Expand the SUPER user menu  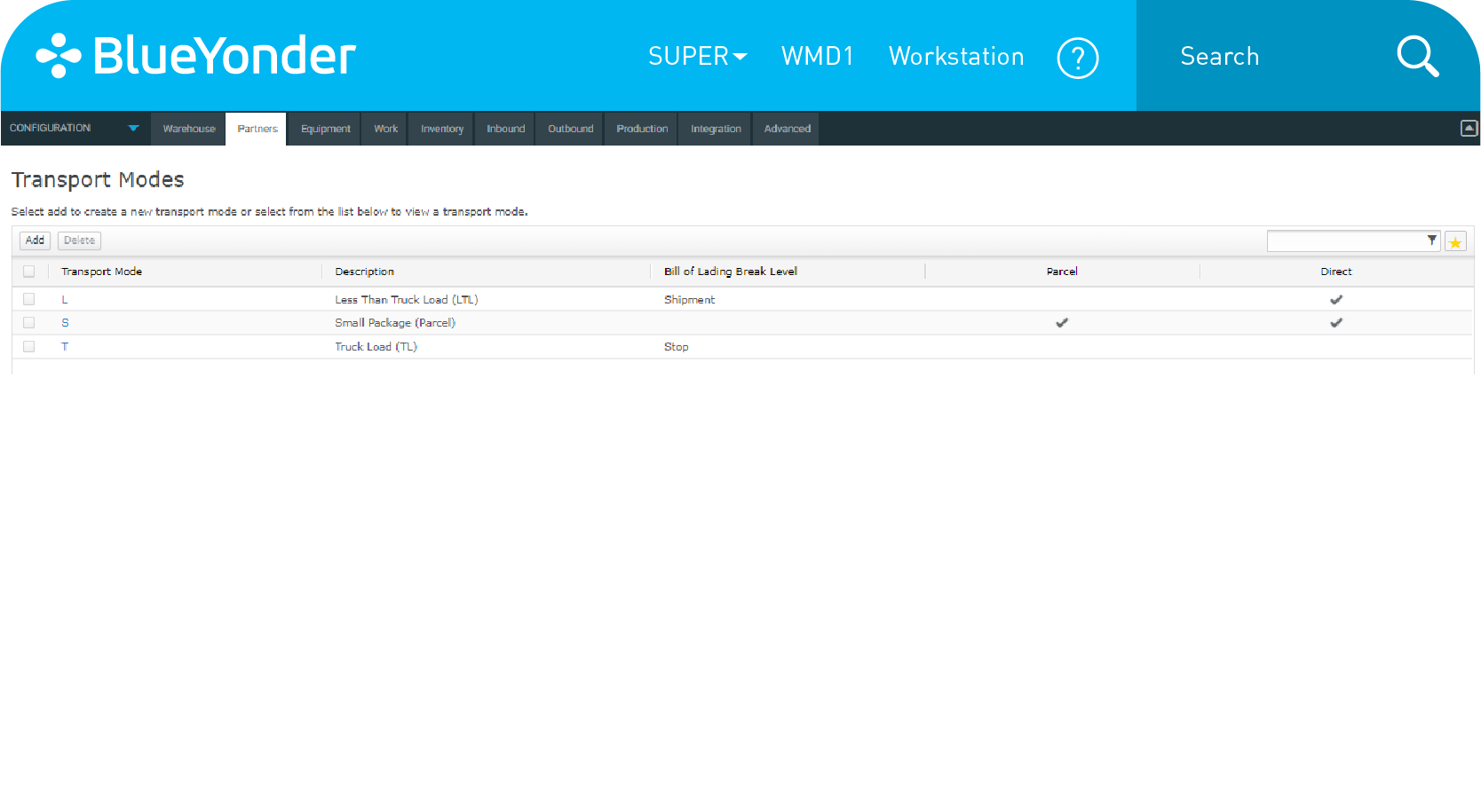(x=698, y=57)
